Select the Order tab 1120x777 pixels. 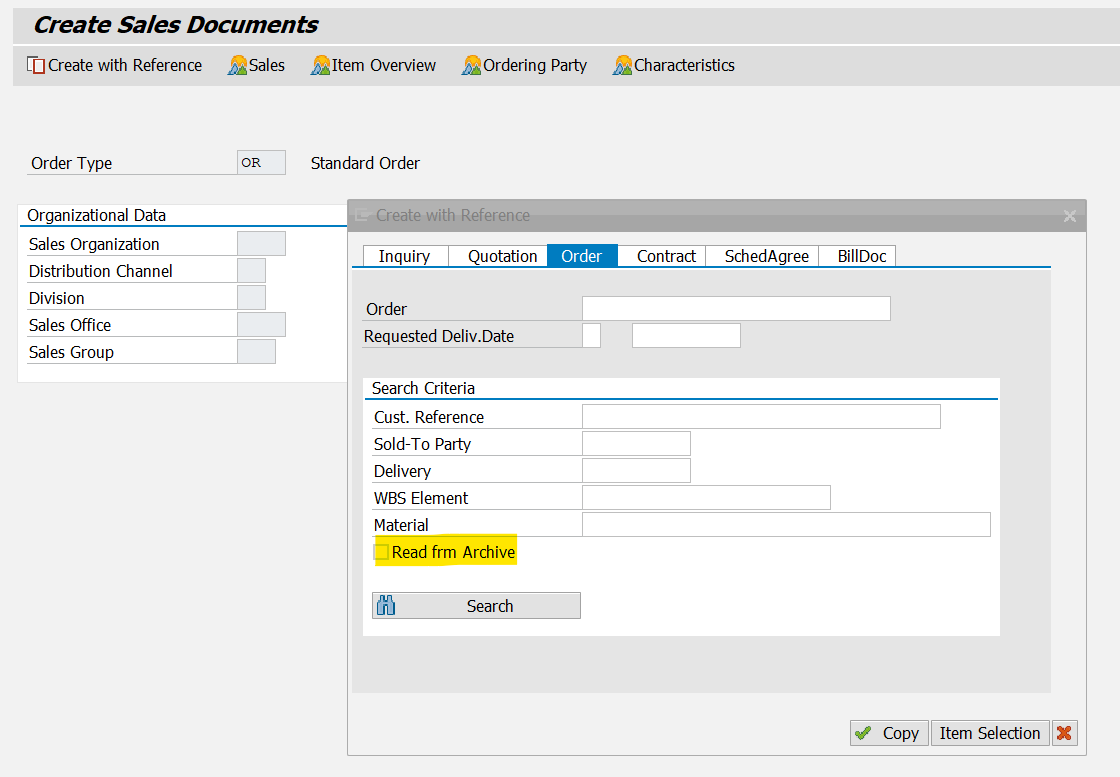pyautogui.click(x=582, y=256)
